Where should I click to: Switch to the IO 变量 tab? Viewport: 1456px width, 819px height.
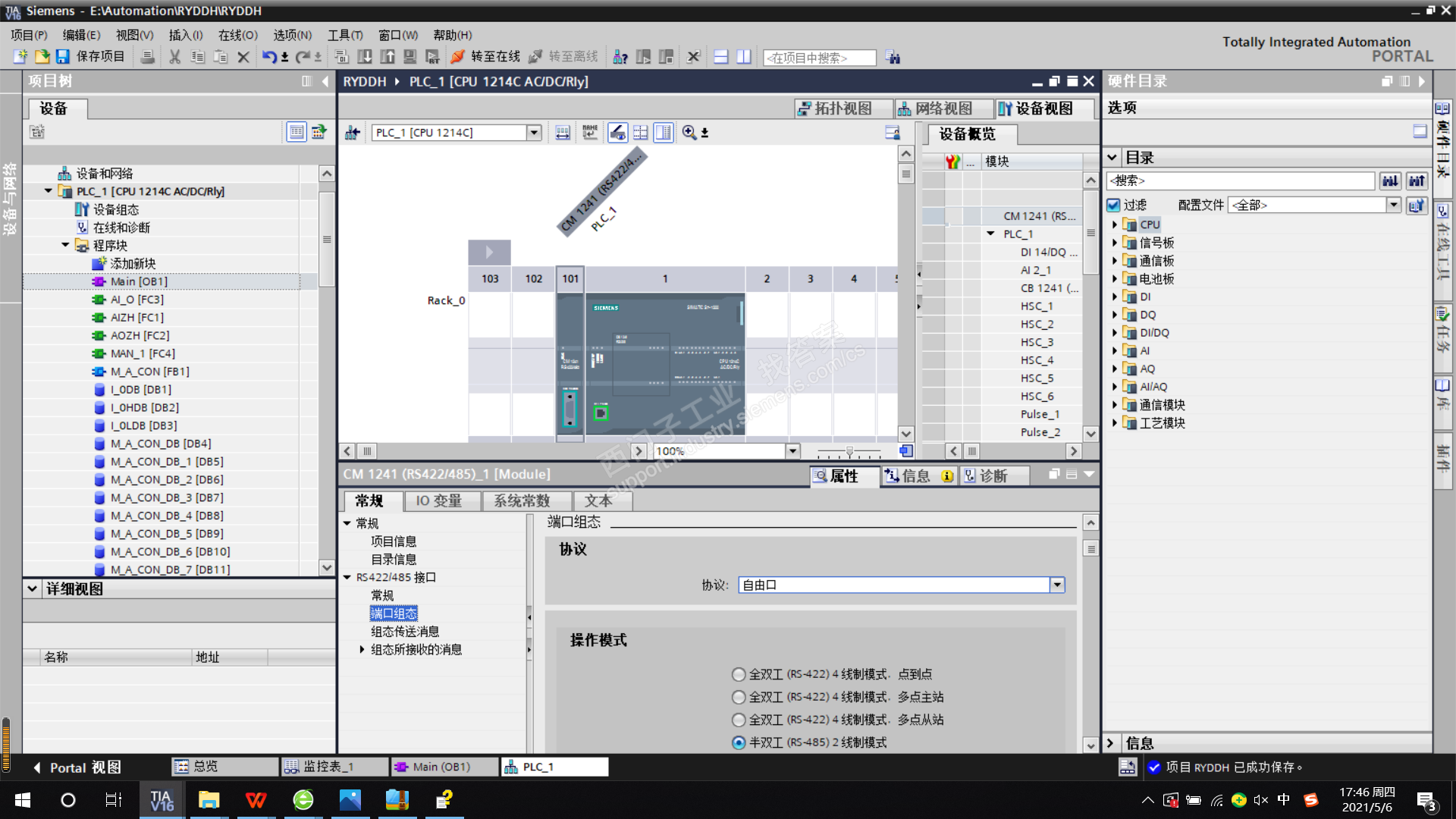click(x=438, y=500)
